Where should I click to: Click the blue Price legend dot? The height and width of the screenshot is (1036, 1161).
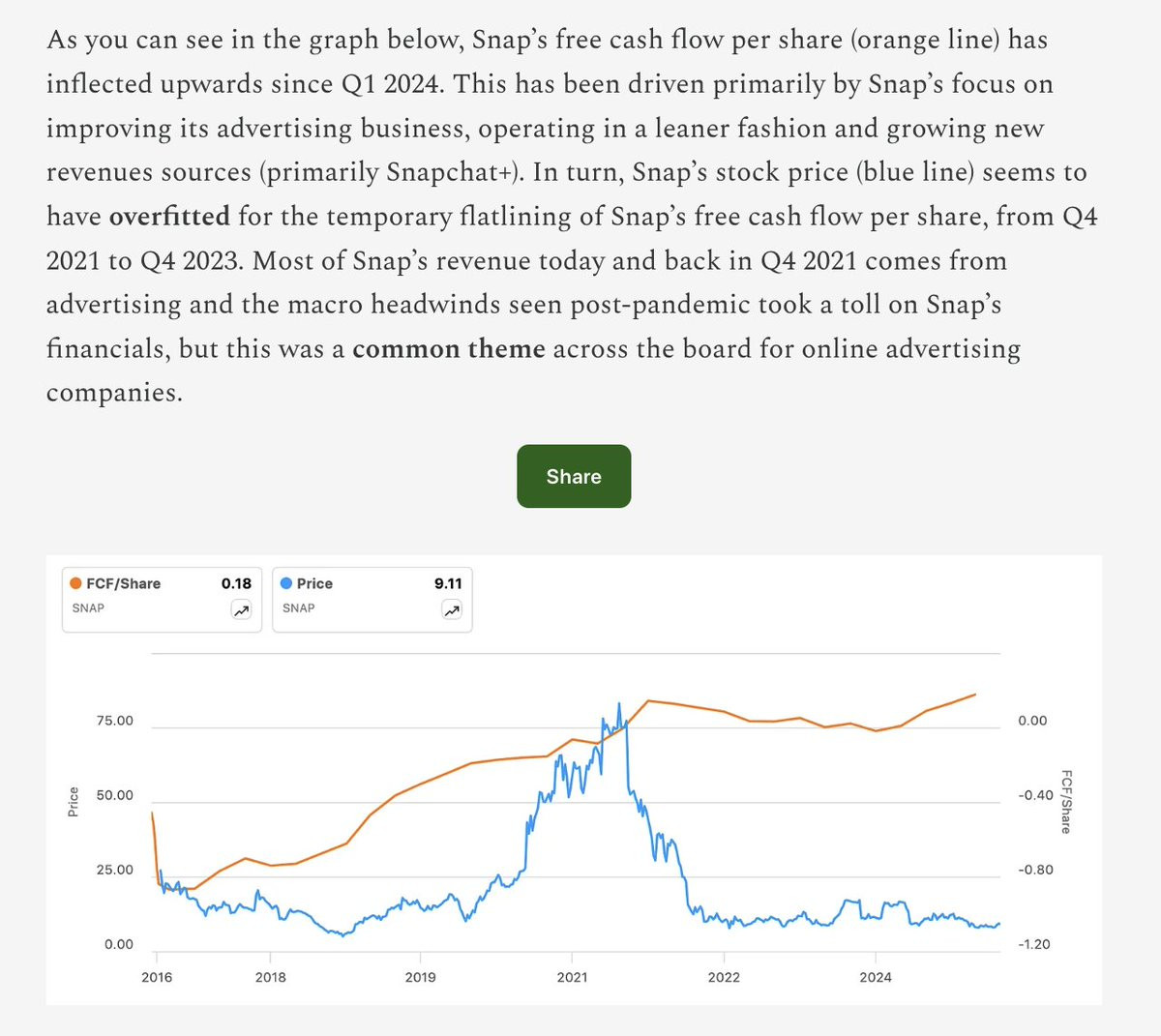(286, 583)
